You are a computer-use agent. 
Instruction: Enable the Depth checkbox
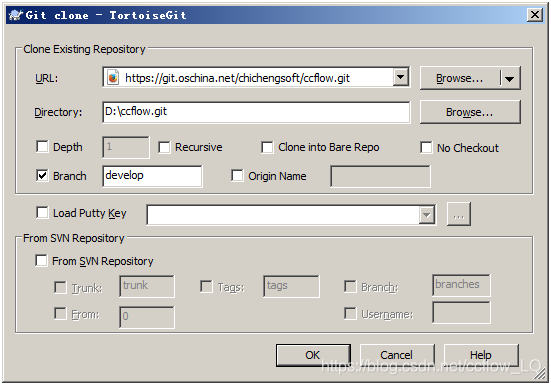(x=42, y=146)
